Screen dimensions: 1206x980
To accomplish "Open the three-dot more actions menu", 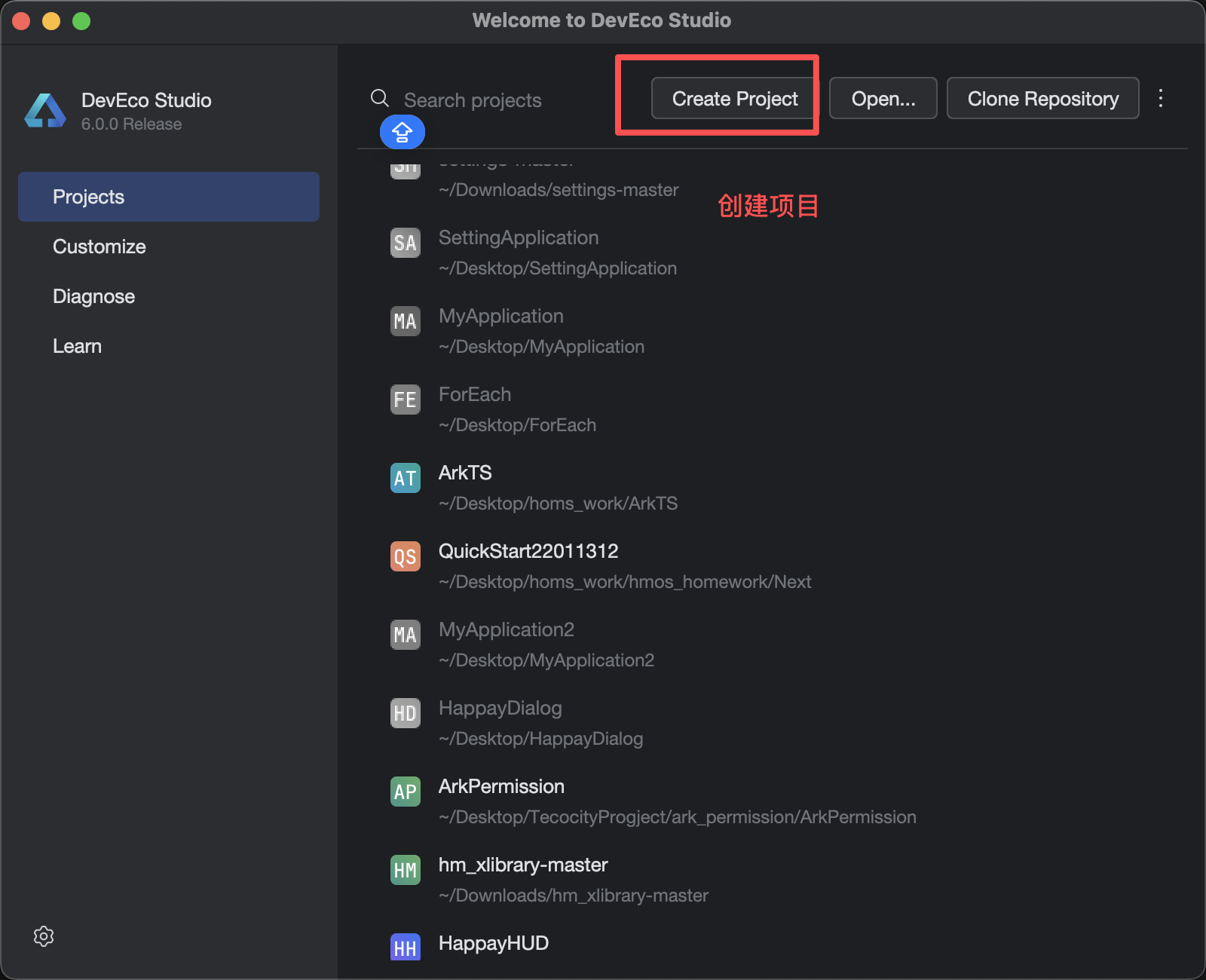I will coord(1161,98).
